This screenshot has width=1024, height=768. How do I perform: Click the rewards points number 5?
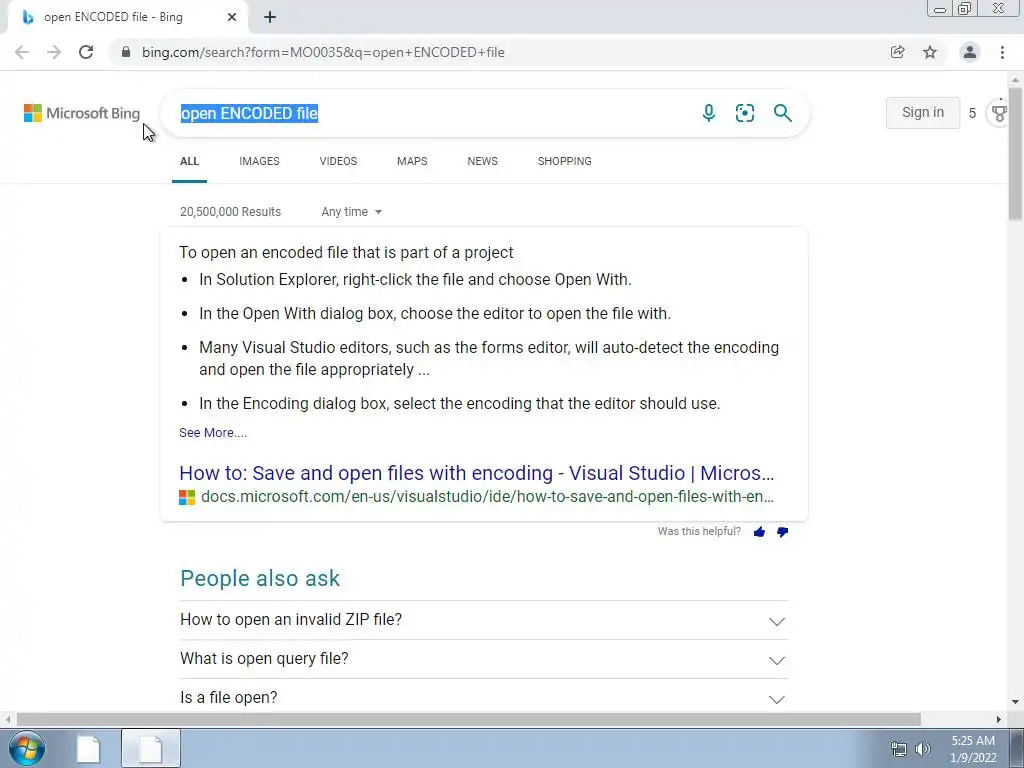tap(972, 114)
